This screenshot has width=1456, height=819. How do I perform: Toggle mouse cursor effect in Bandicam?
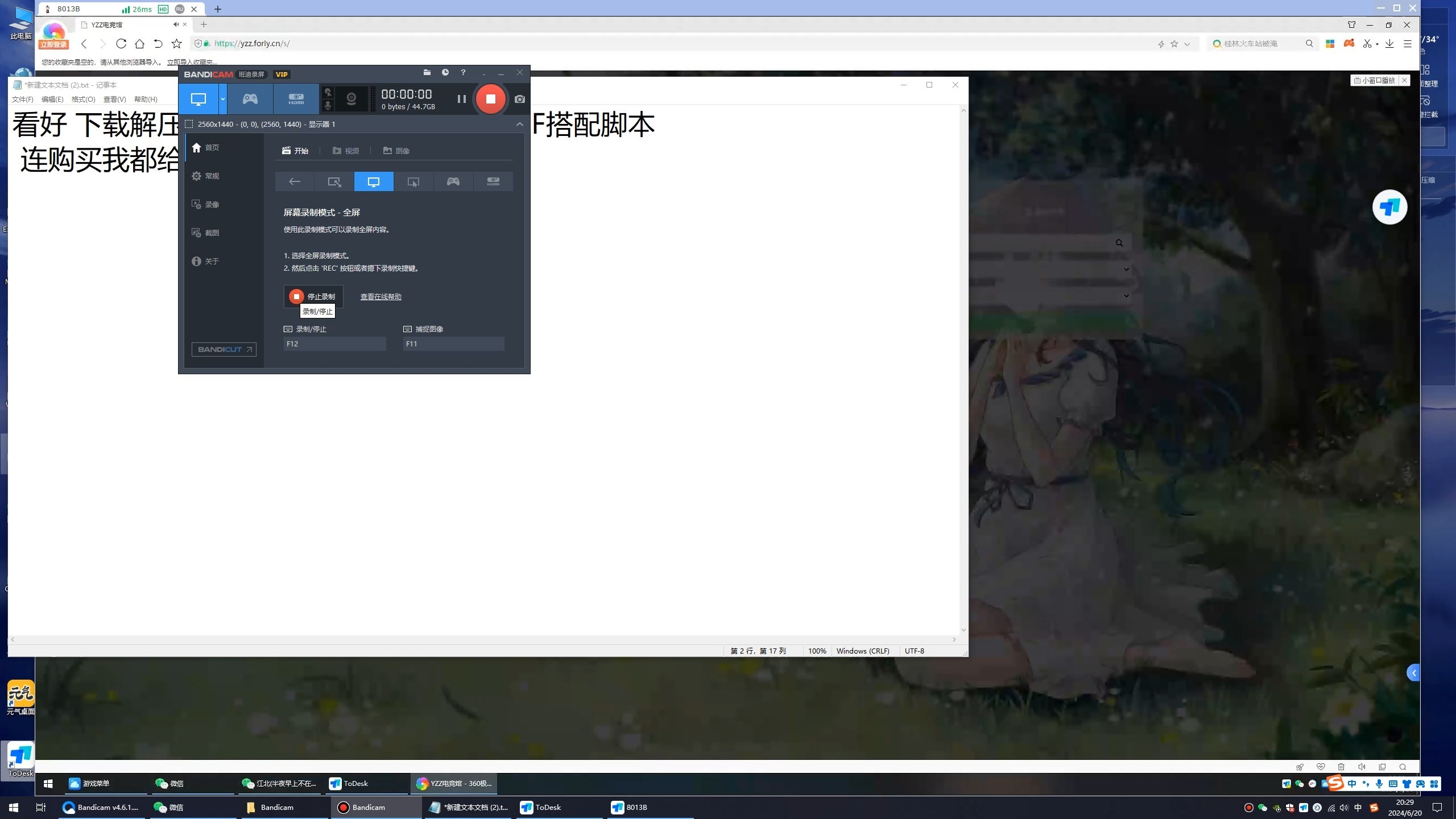click(328, 92)
